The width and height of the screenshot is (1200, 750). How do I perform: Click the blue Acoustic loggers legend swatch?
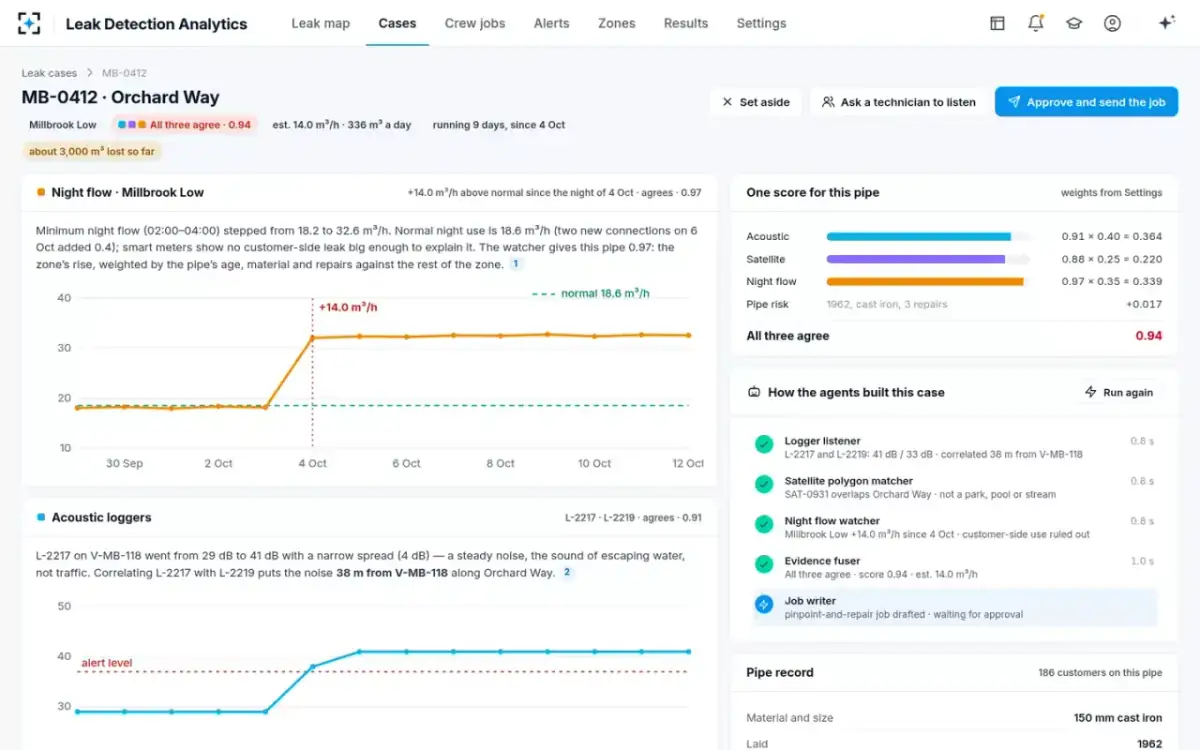click(x=41, y=517)
